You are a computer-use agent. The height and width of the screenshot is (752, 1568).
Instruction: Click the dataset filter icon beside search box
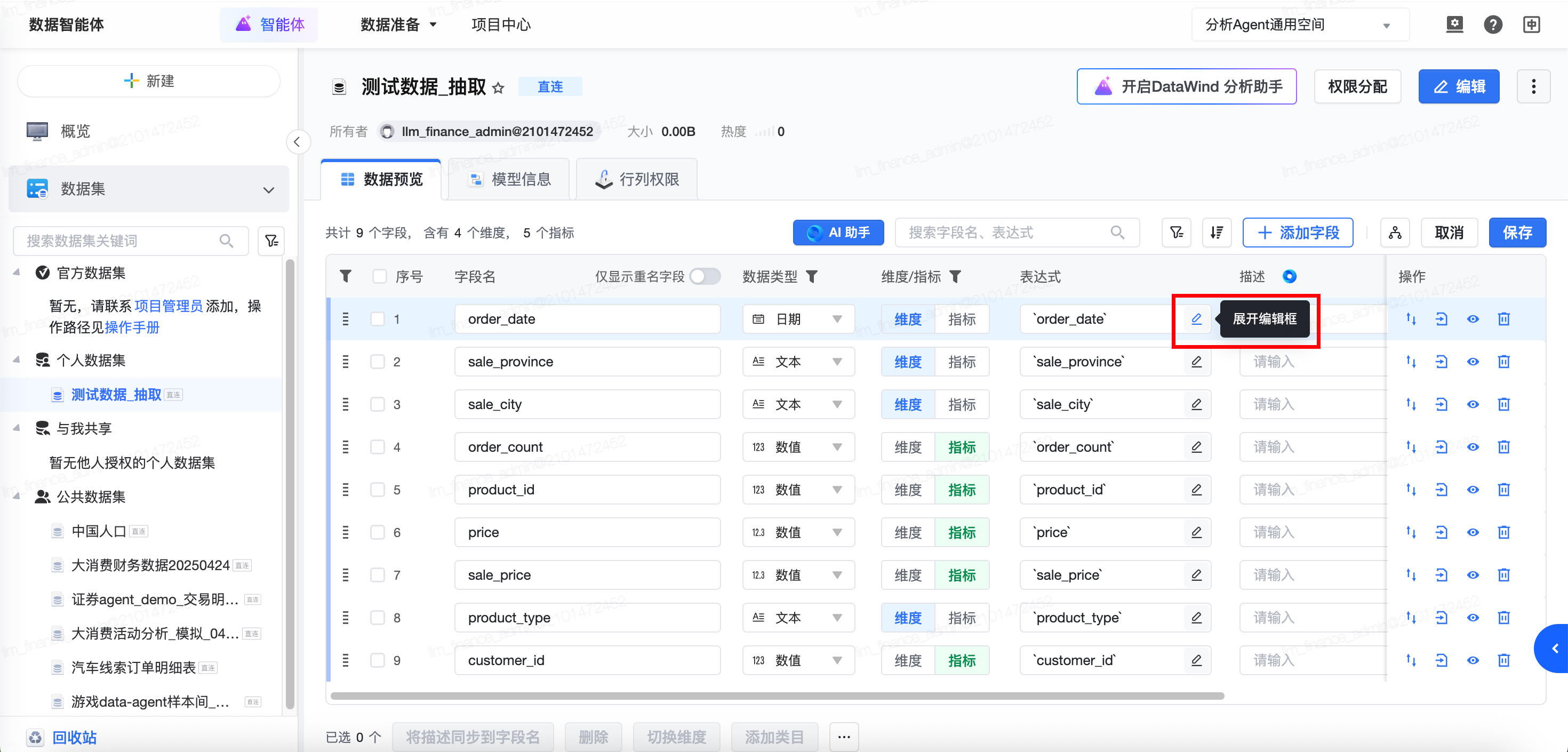[271, 241]
